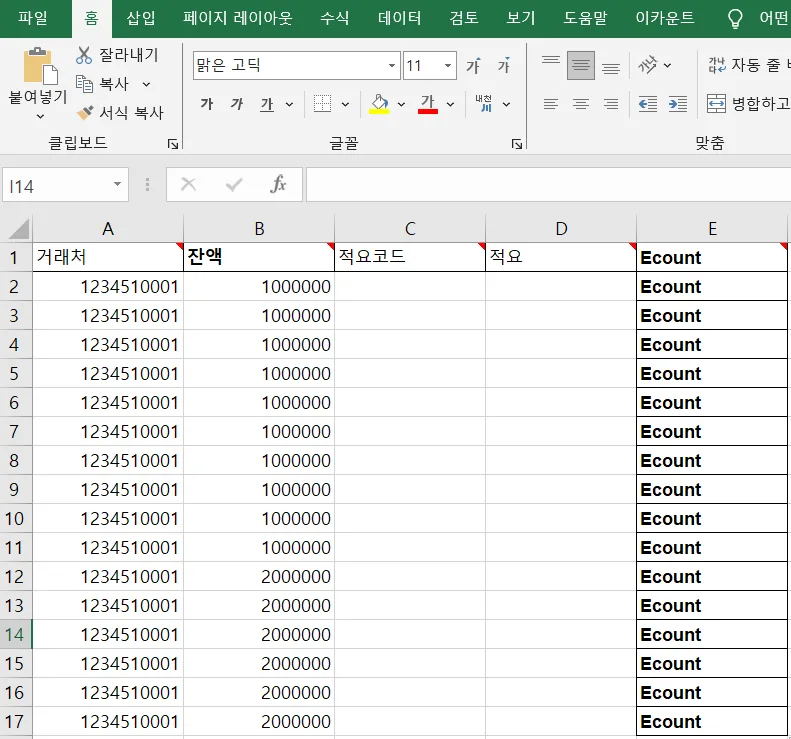The image size is (791, 739).
Task: Expand phonetic guide dropdown arrow
Action: (506, 104)
